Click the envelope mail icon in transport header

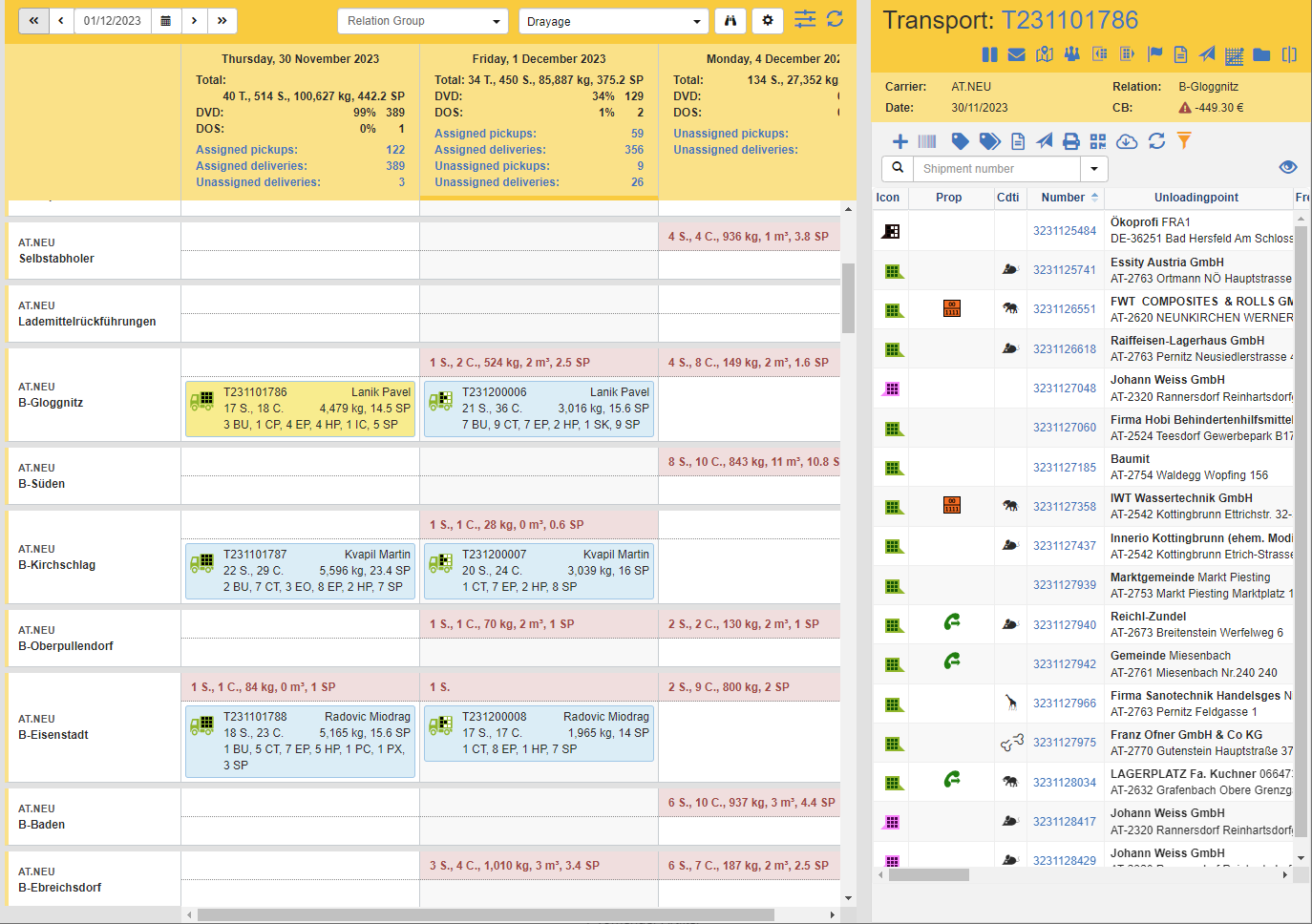pos(1017,55)
